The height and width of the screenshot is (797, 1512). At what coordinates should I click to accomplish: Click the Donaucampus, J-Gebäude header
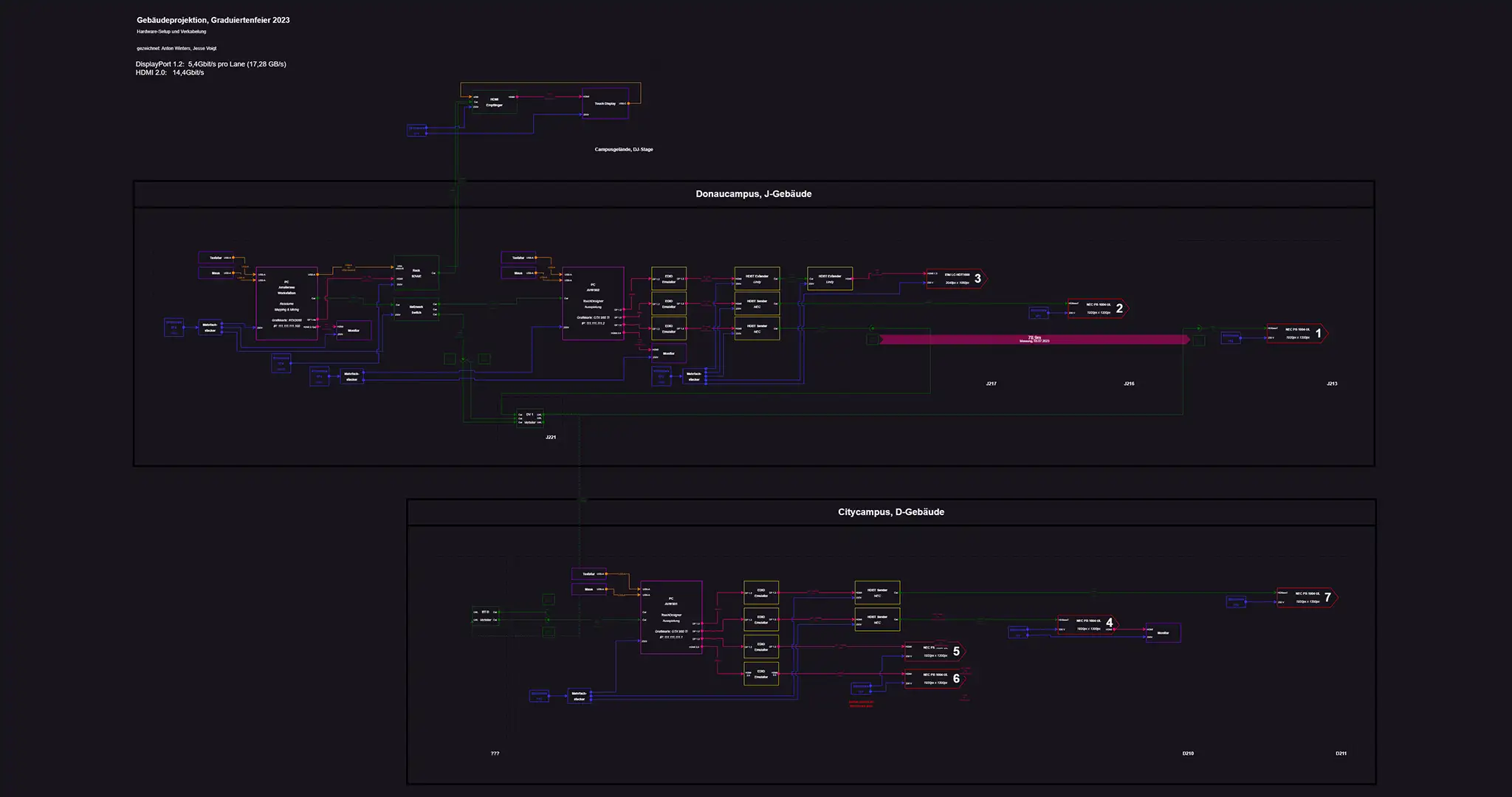[x=753, y=194]
